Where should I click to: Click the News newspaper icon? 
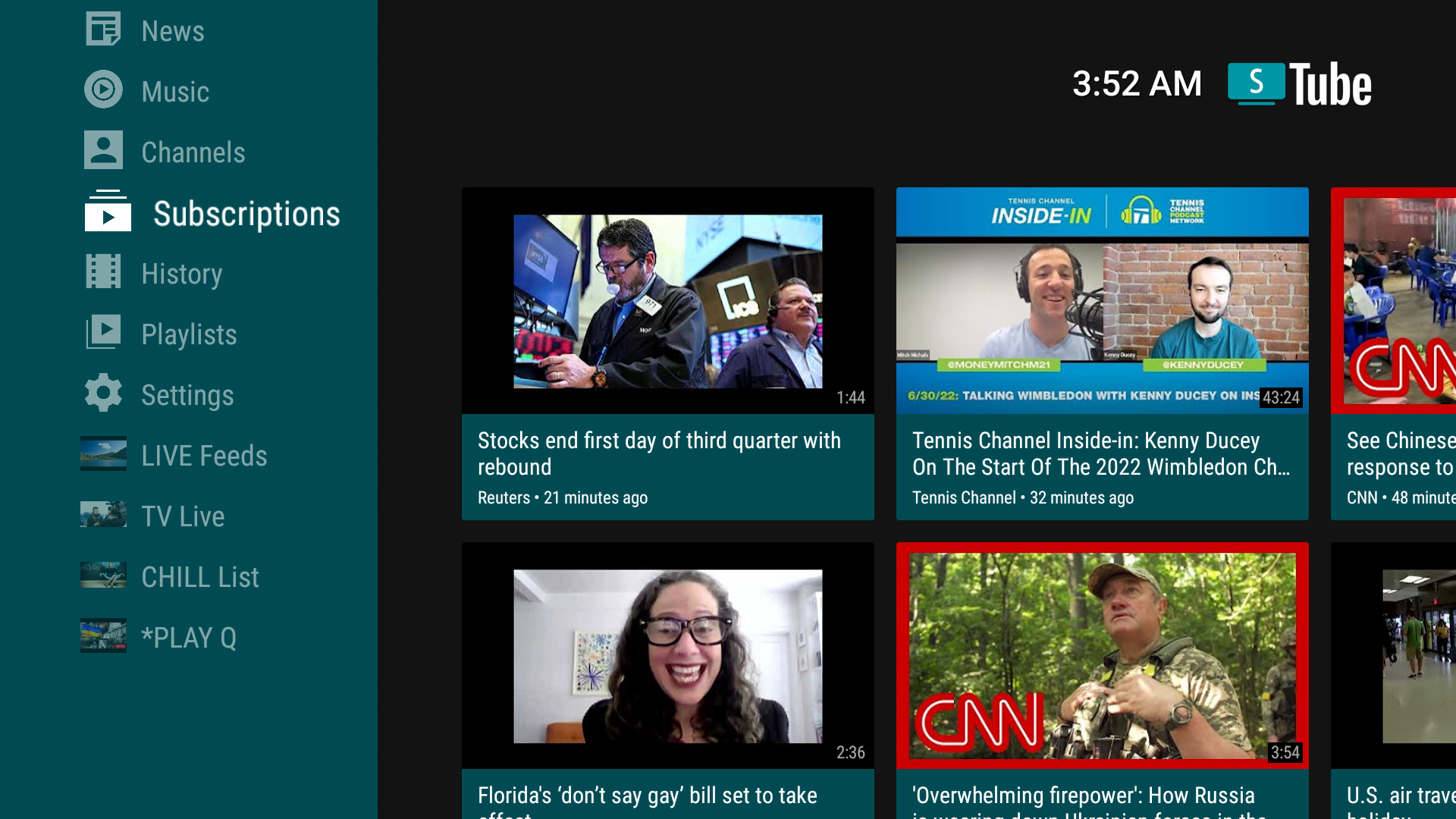[x=103, y=30]
